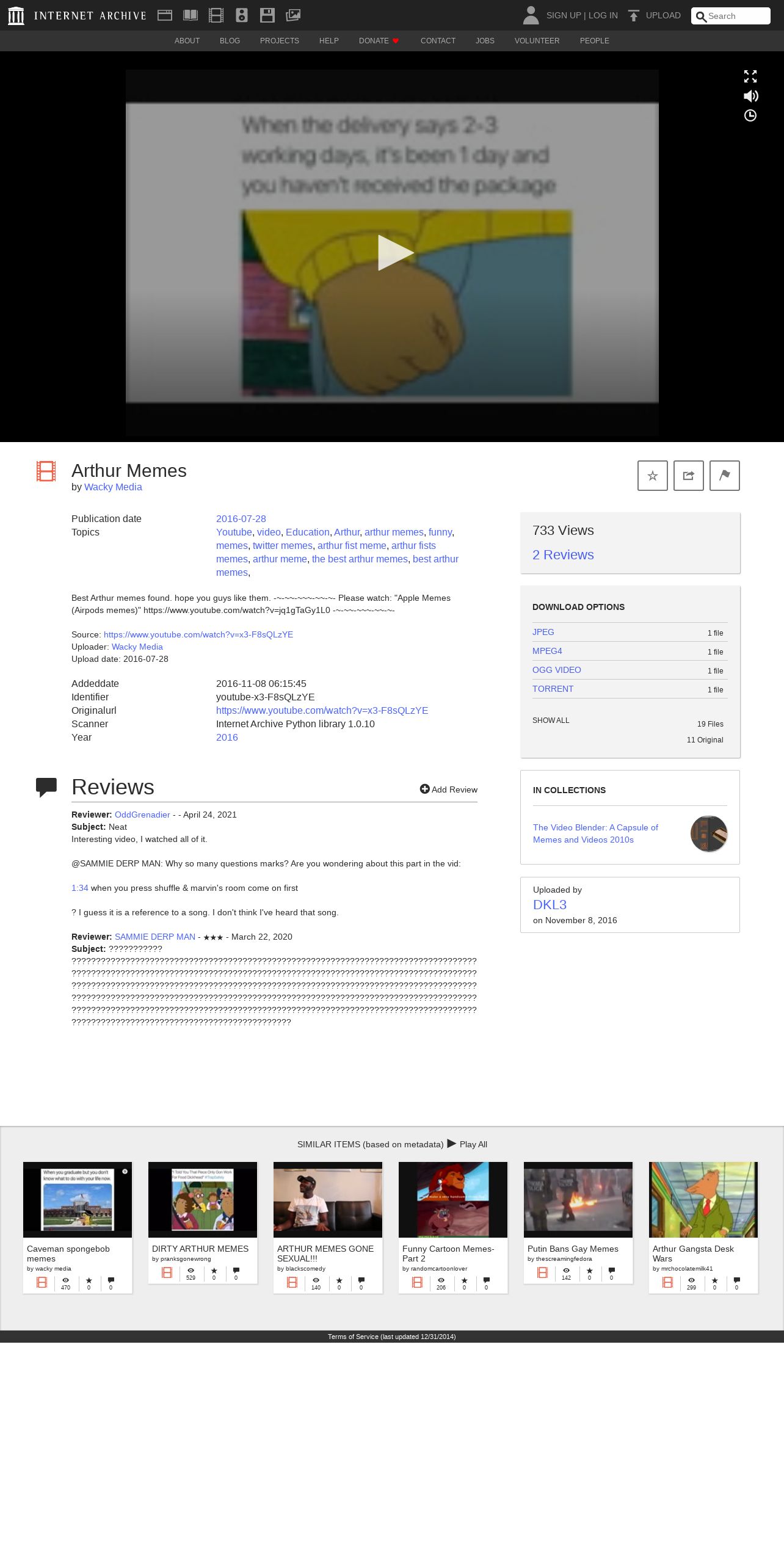Open the Source YouTube URL link
Image resolution: width=784 pixels, height=1568 pixels.
point(198,634)
